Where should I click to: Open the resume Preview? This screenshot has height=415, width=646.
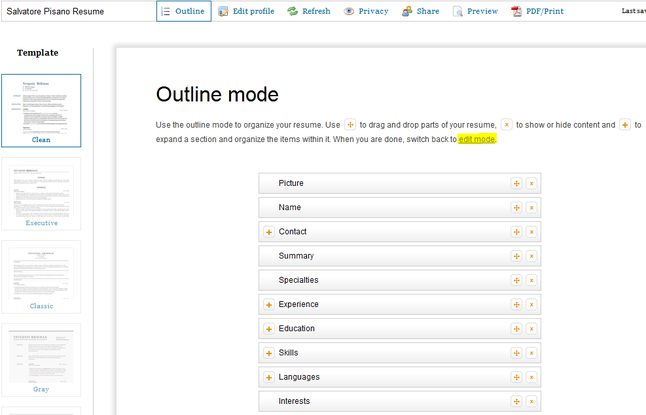click(475, 11)
